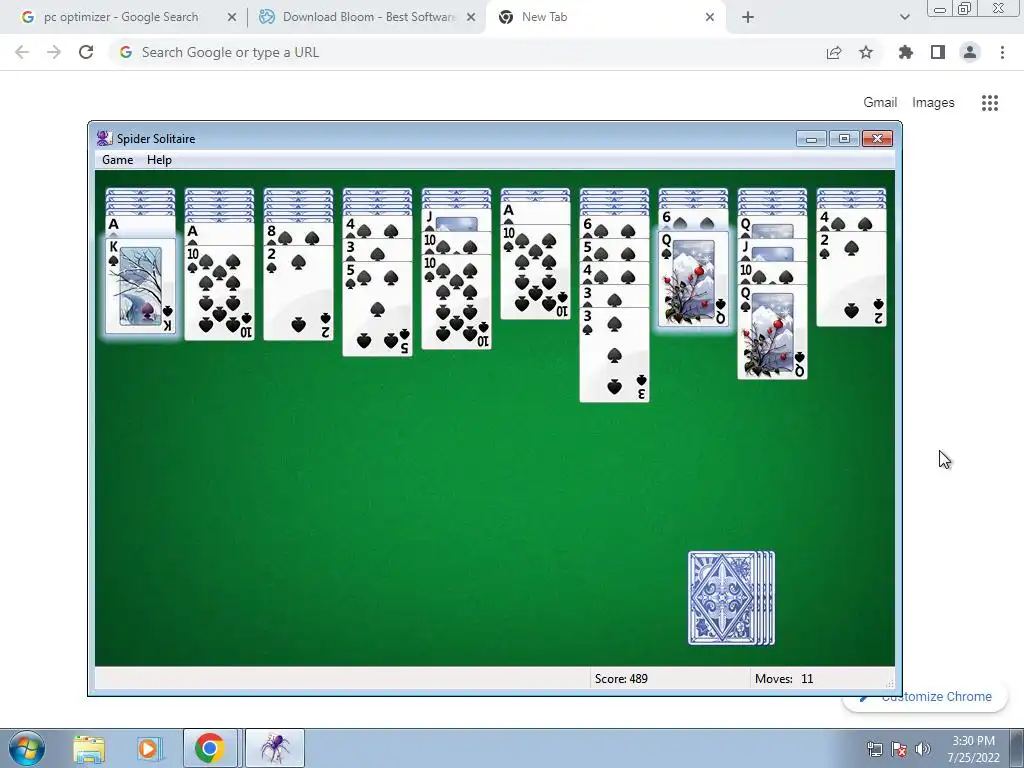
Task: Select the Queen of spades in eighth column
Action: pyautogui.click(x=694, y=279)
